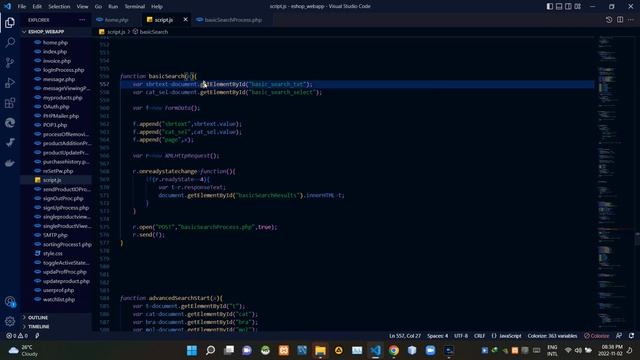Change line ending via CRLF

click(x=479, y=336)
